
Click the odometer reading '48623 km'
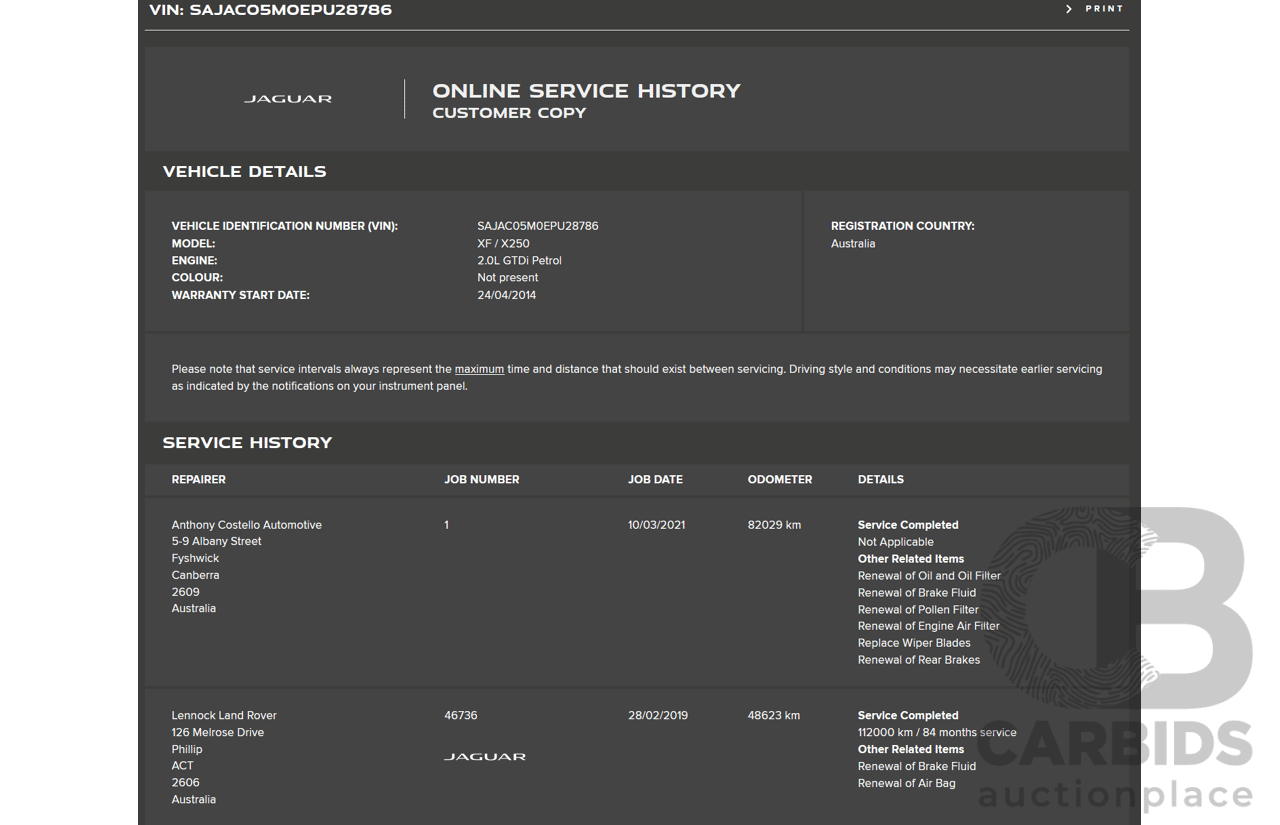click(x=774, y=716)
